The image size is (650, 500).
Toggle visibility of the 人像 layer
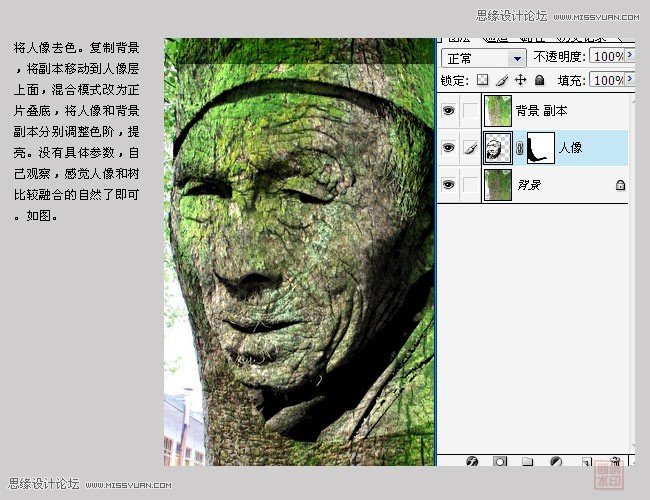click(448, 147)
